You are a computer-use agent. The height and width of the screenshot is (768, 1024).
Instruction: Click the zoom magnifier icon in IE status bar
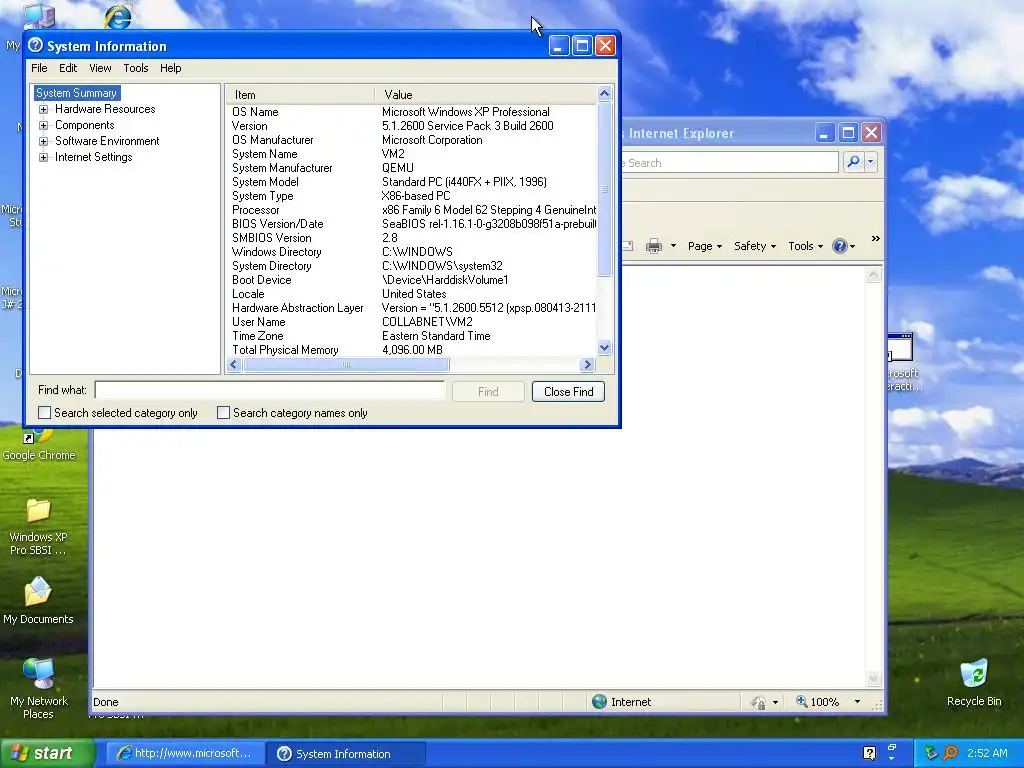tap(801, 701)
